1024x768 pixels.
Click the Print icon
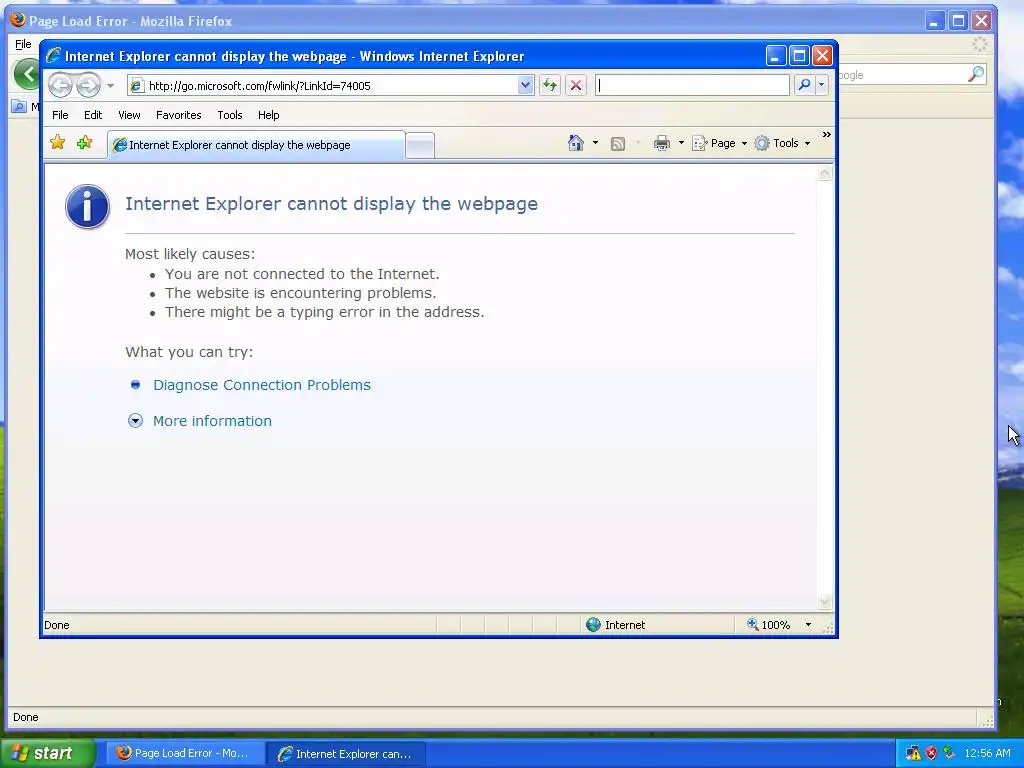(x=662, y=143)
